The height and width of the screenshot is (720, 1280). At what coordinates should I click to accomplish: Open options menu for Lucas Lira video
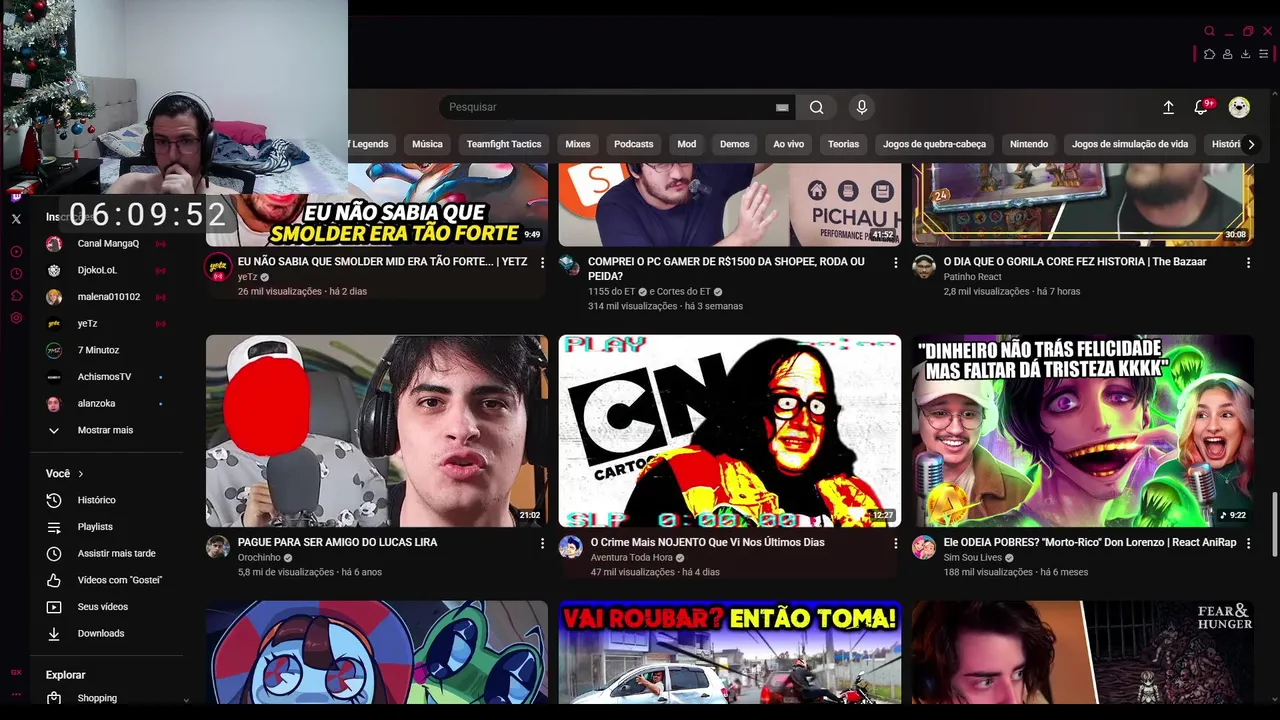pos(542,543)
